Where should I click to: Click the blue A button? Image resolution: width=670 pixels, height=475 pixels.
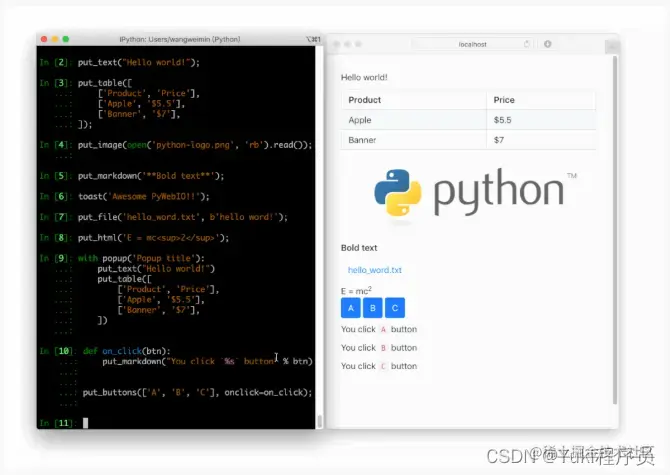pos(351,308)
